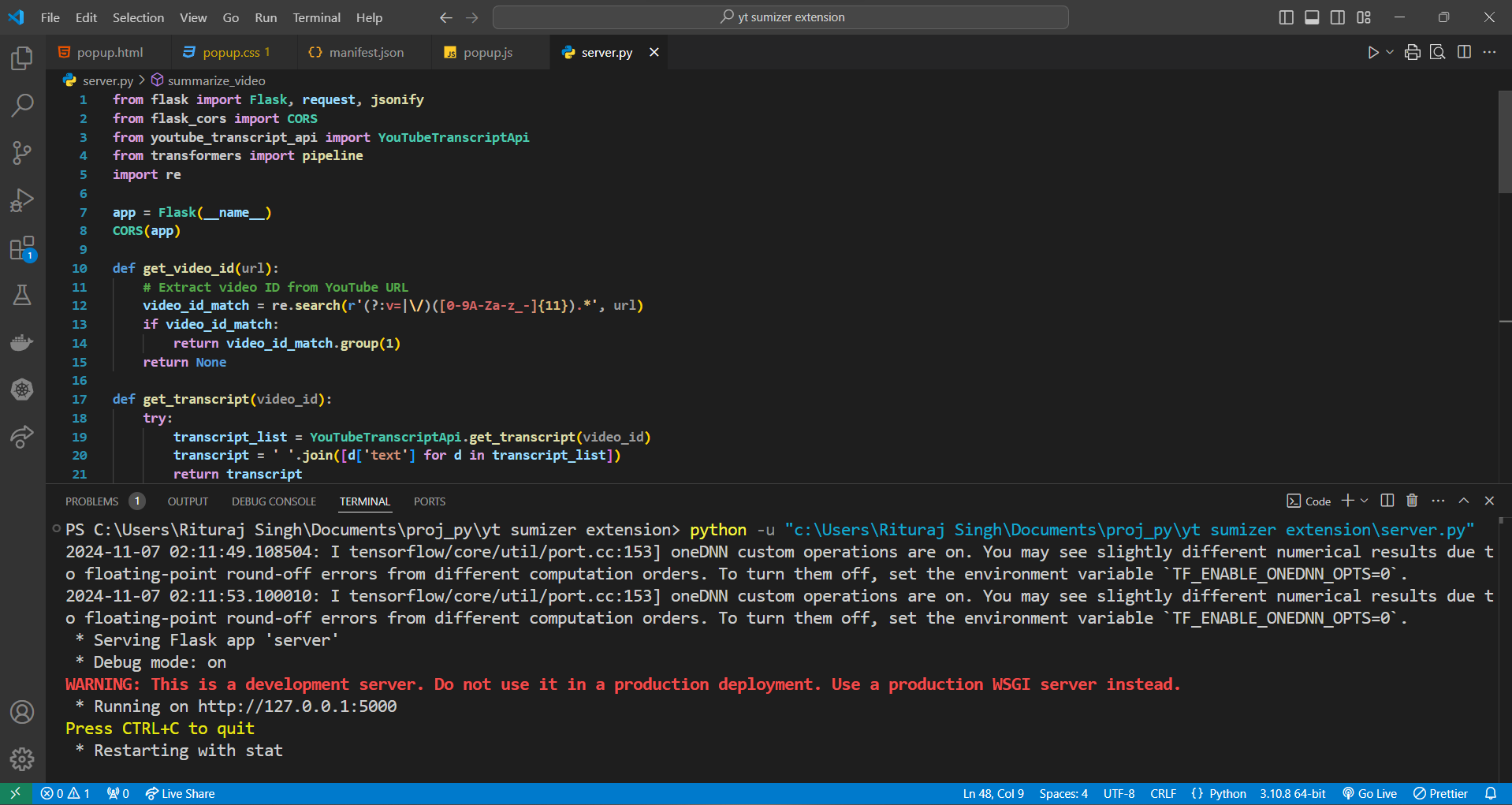Close the terminal panel
The image size is (1512, 805).
pyautogui.click(x=1489, y=501)
